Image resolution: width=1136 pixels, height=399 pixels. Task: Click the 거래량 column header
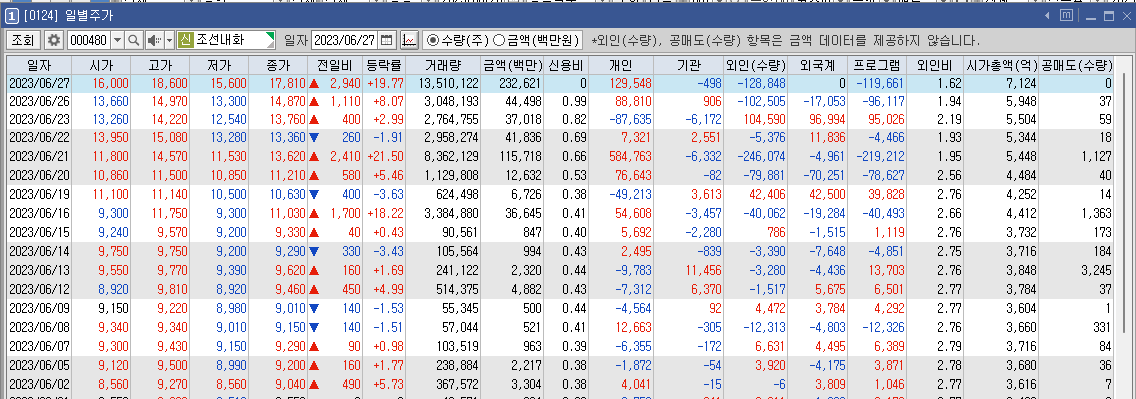pos(443,64)
